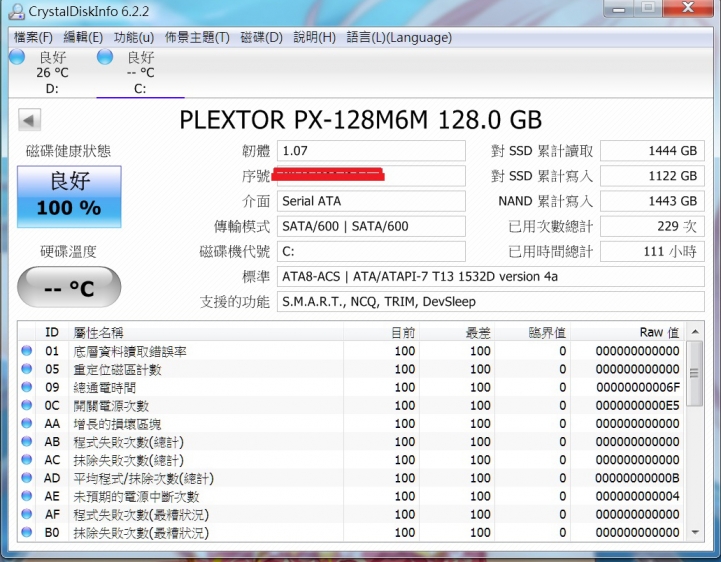Click status orb of attribute AB
721x562 pixels.
[27, 442]
